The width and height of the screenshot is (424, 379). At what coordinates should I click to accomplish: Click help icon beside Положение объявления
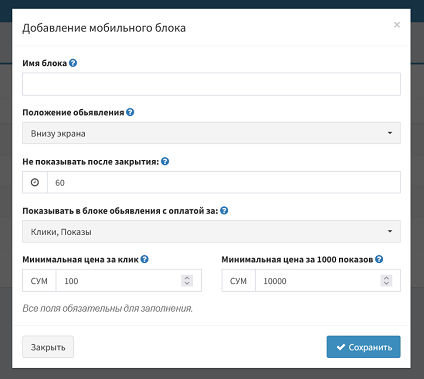tap(130, 112)
